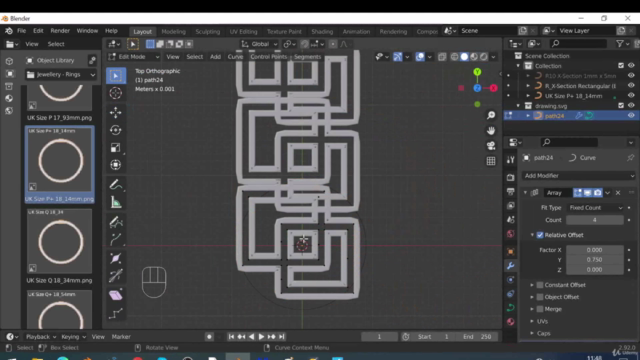This screenshot has width=640, height=360.
Task: Select UK Size Q 18_34 ring thumbnail
Action: point(60,242)
